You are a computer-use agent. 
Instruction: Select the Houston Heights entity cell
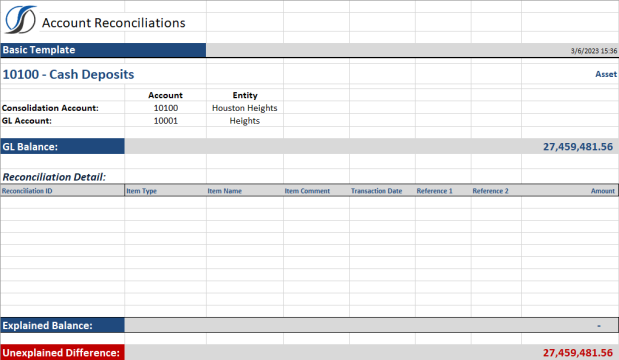tap(245, 108)
